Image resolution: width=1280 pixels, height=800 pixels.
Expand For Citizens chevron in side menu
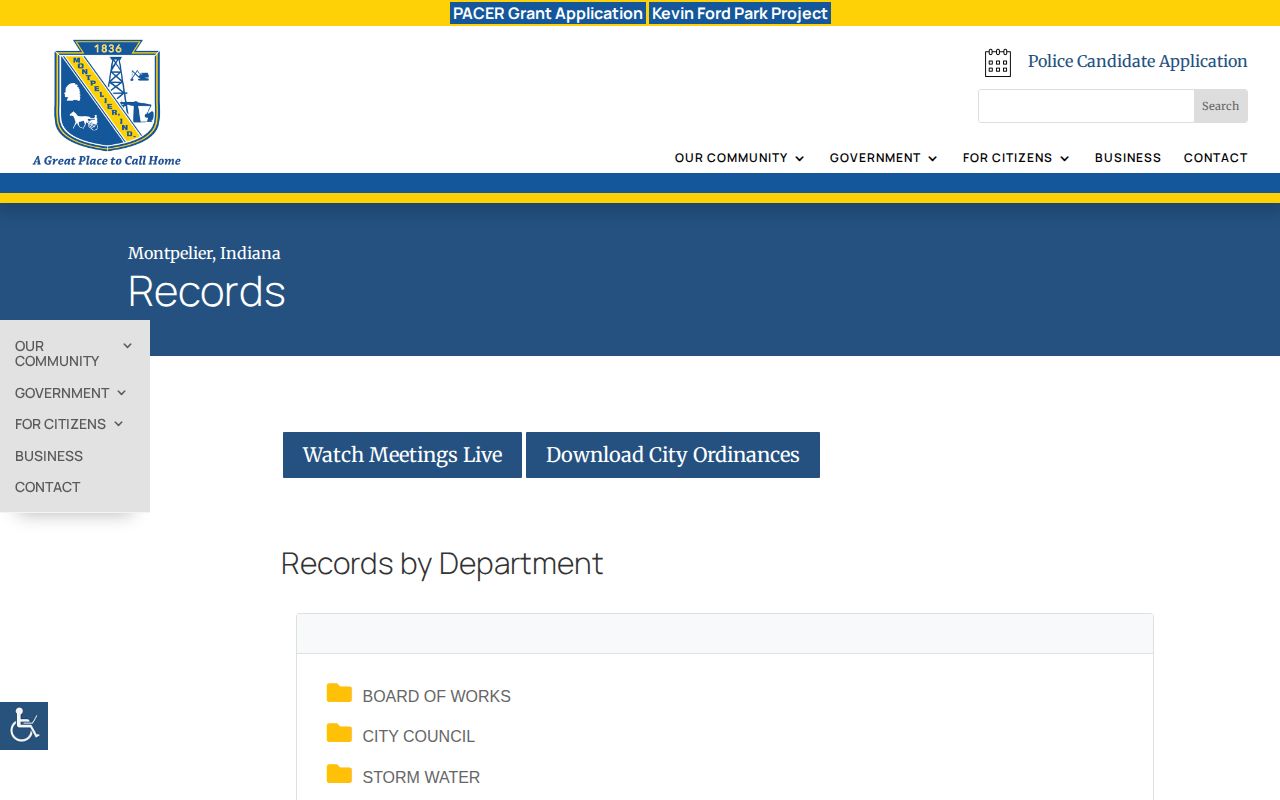point(118,424)
